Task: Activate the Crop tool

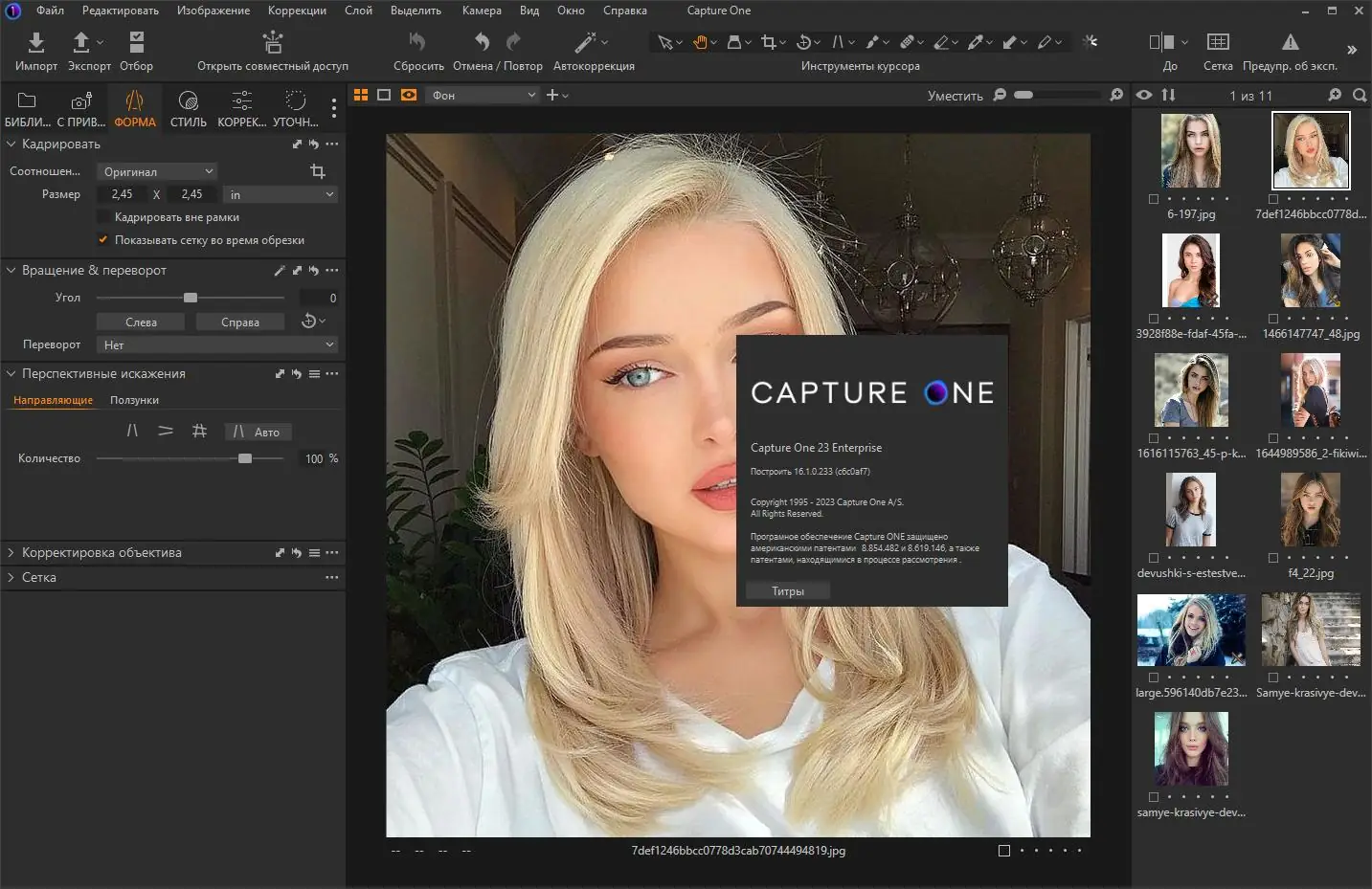Action: point(771,42)
